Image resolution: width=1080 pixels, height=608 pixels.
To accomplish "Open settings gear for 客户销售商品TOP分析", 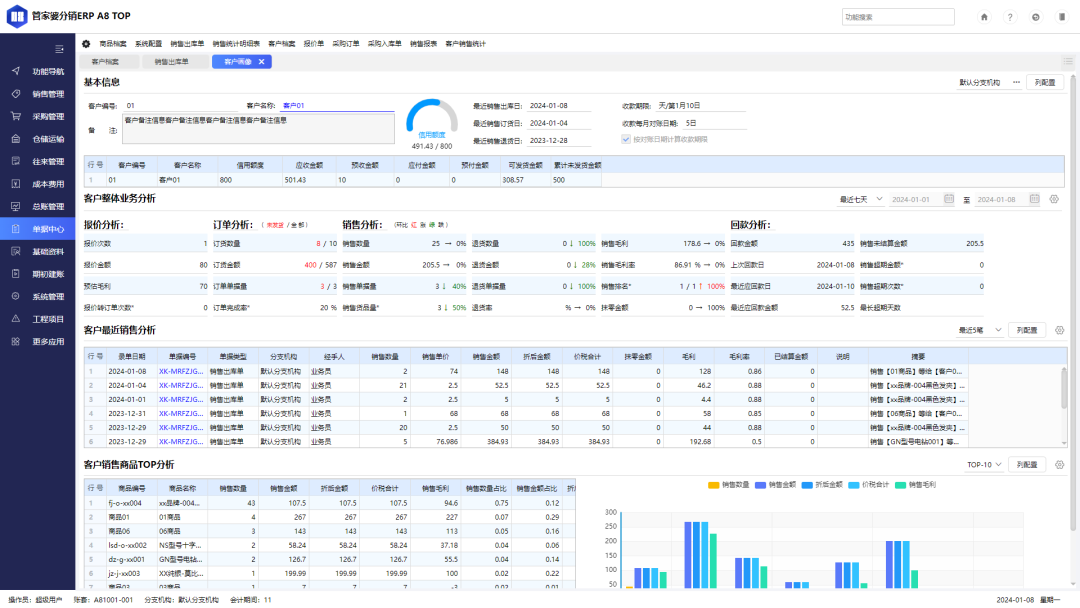I will point(1059,465).
